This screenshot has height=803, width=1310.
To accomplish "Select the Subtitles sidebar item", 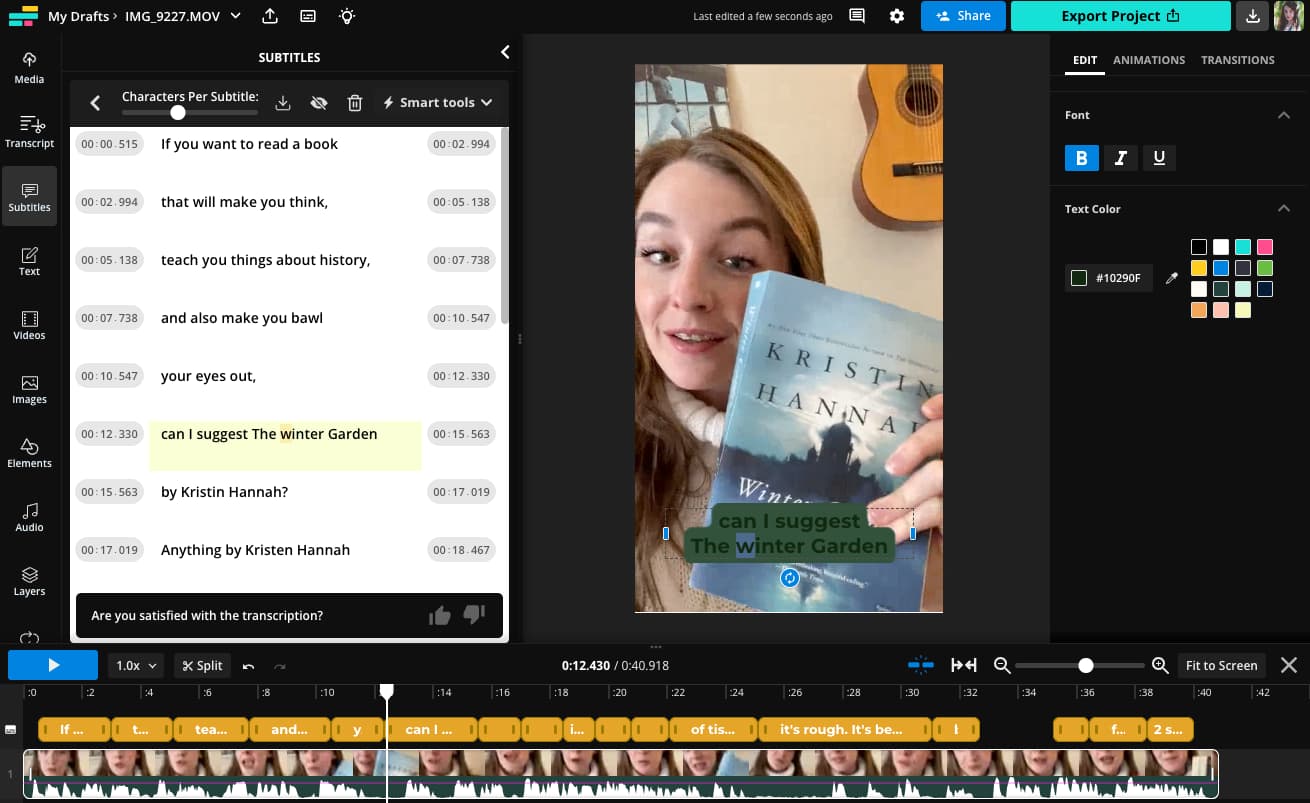I will (29, 196).
